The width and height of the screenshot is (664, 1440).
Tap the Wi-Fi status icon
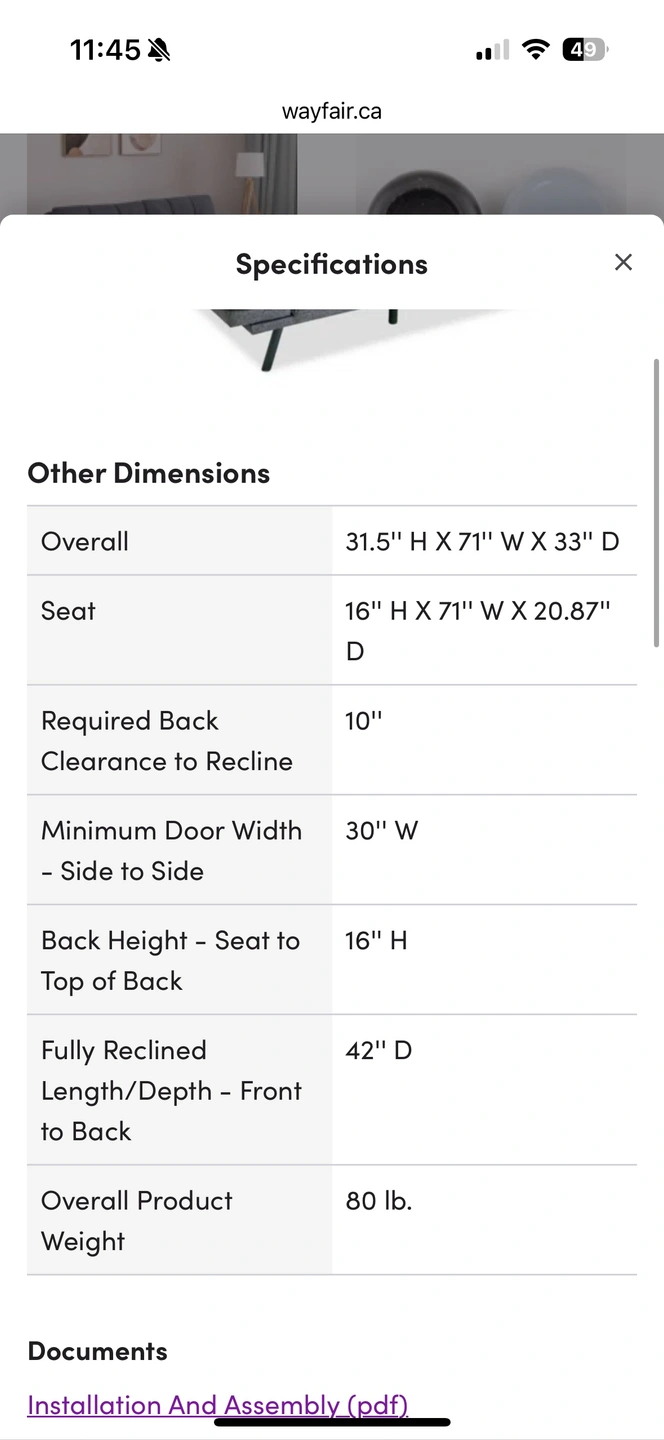537,50
